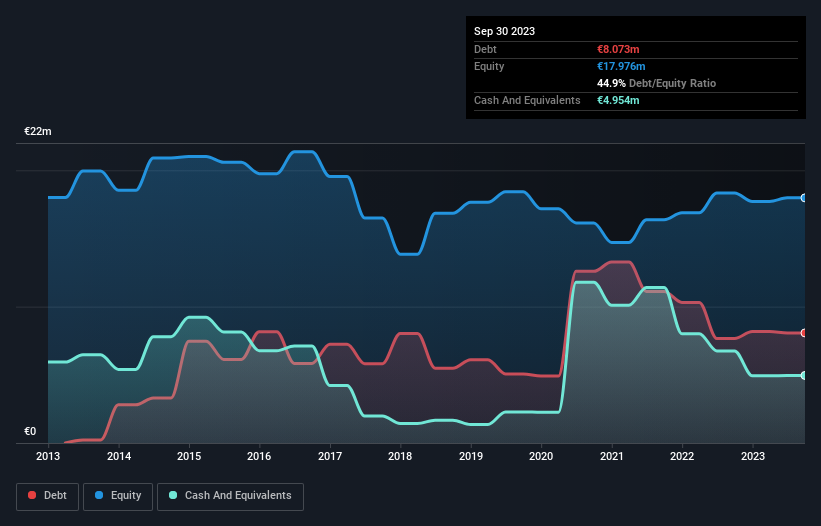821x526 pixels.
Task: Click the 2016 x-axis label
Action: [259, 456]
